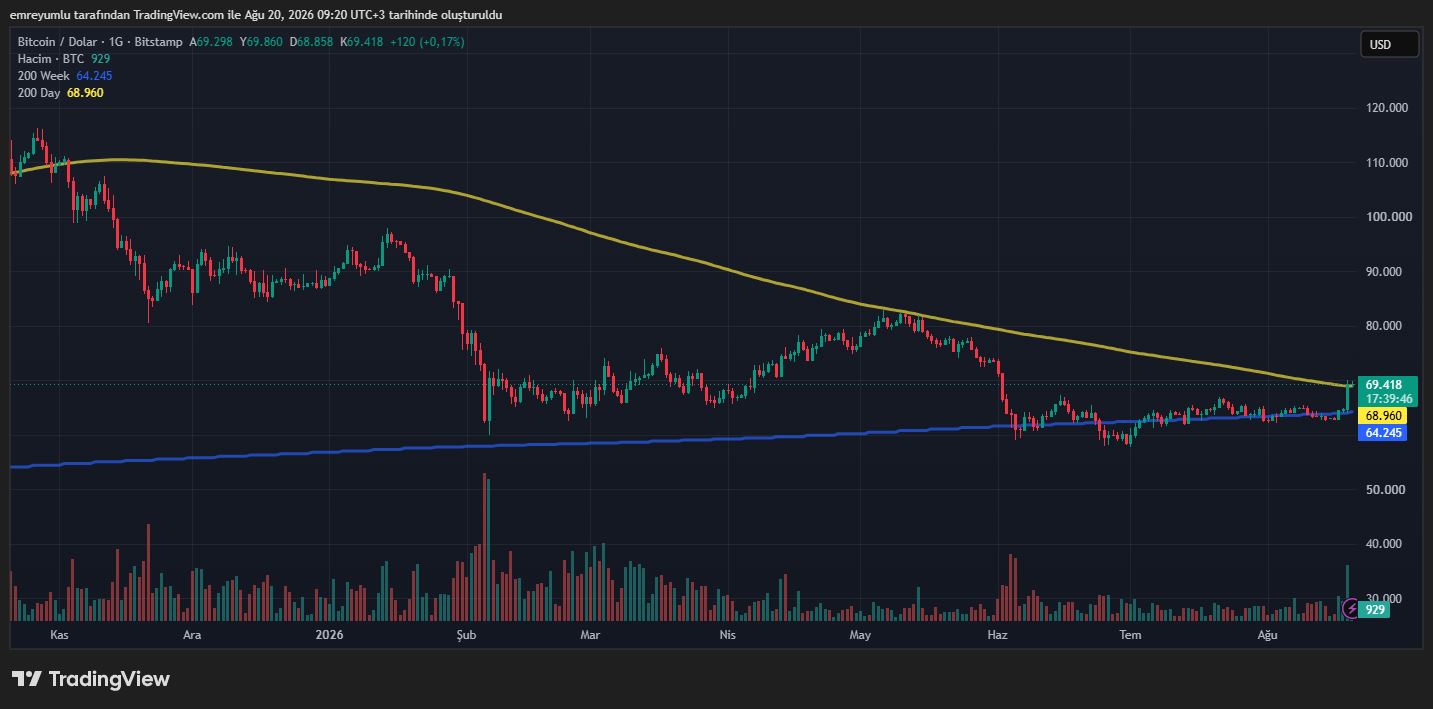
Task: Click the 120.000 price axis label
Action: [1387, 108]
